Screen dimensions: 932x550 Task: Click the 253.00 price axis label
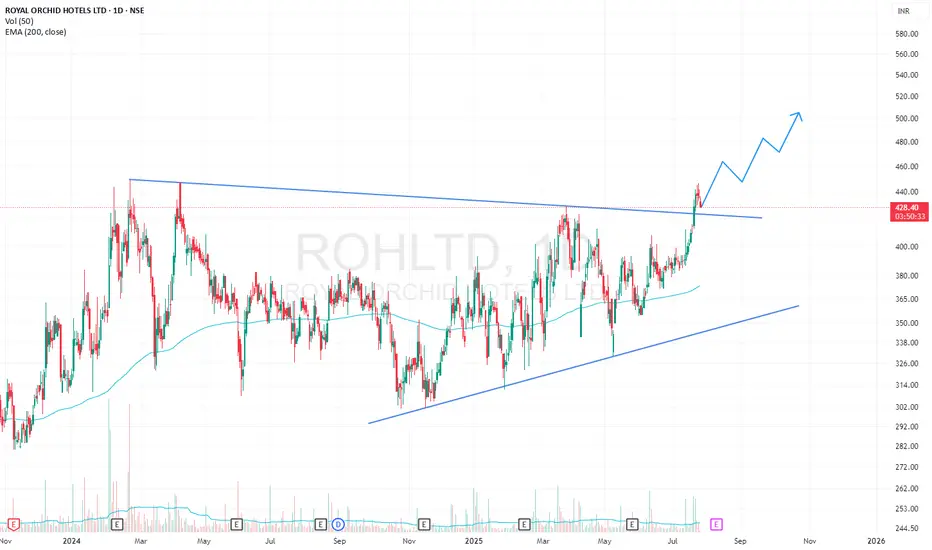(x=907, y=508)
